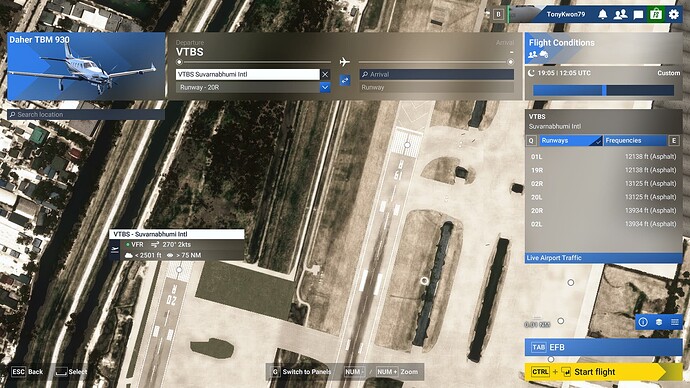Viewport: 690px width, 388px height.
Task: Open the chat message icon
Action: pyautogui.click(x=638, y=15)
